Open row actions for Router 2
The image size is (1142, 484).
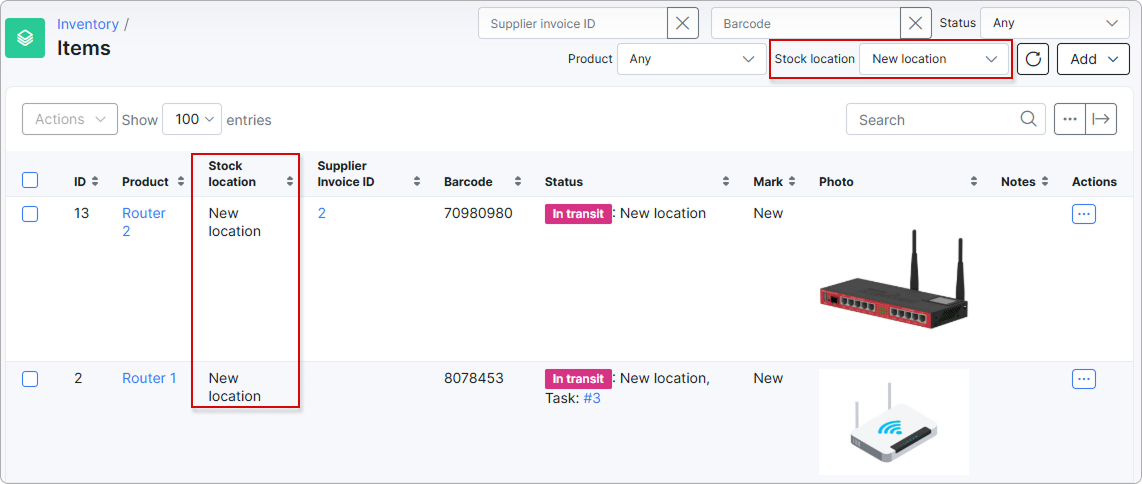pos(1084,214)
